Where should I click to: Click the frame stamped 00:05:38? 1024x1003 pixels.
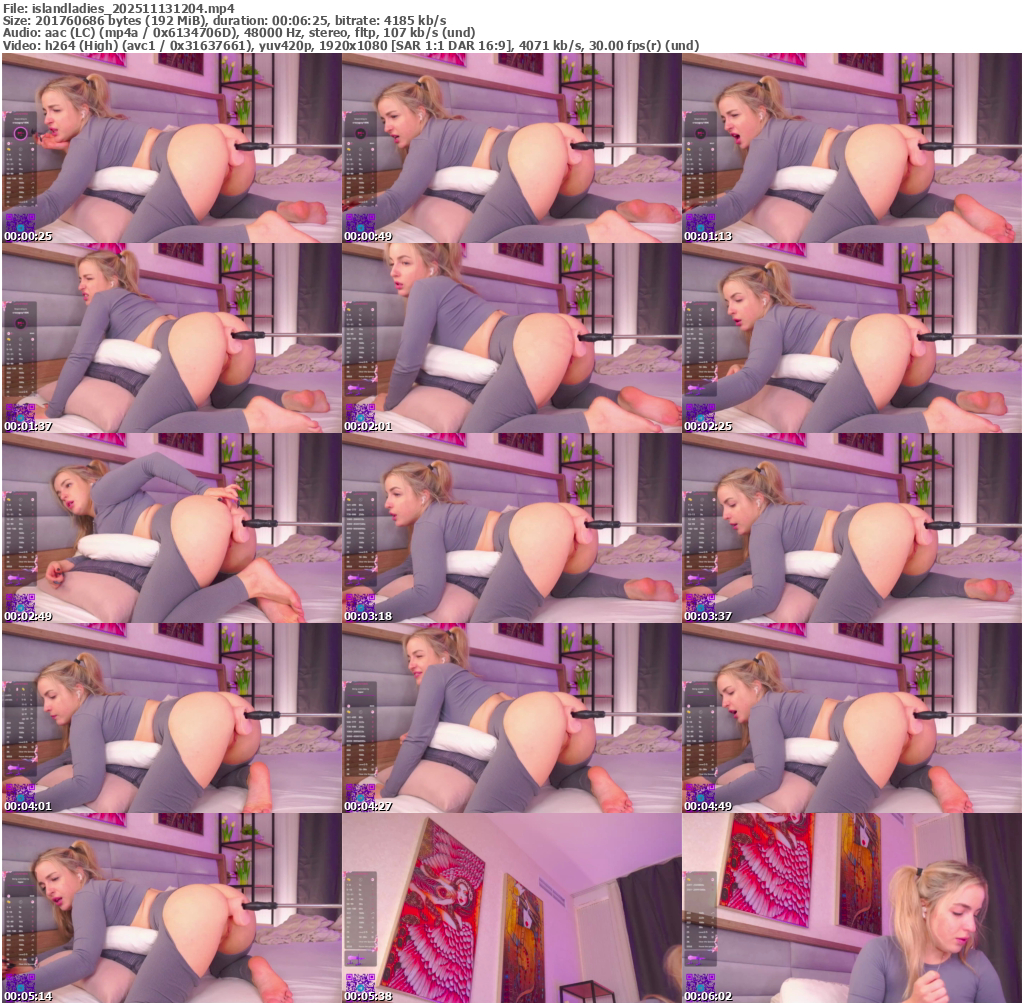pyautogui.click(x=511, y=908)
